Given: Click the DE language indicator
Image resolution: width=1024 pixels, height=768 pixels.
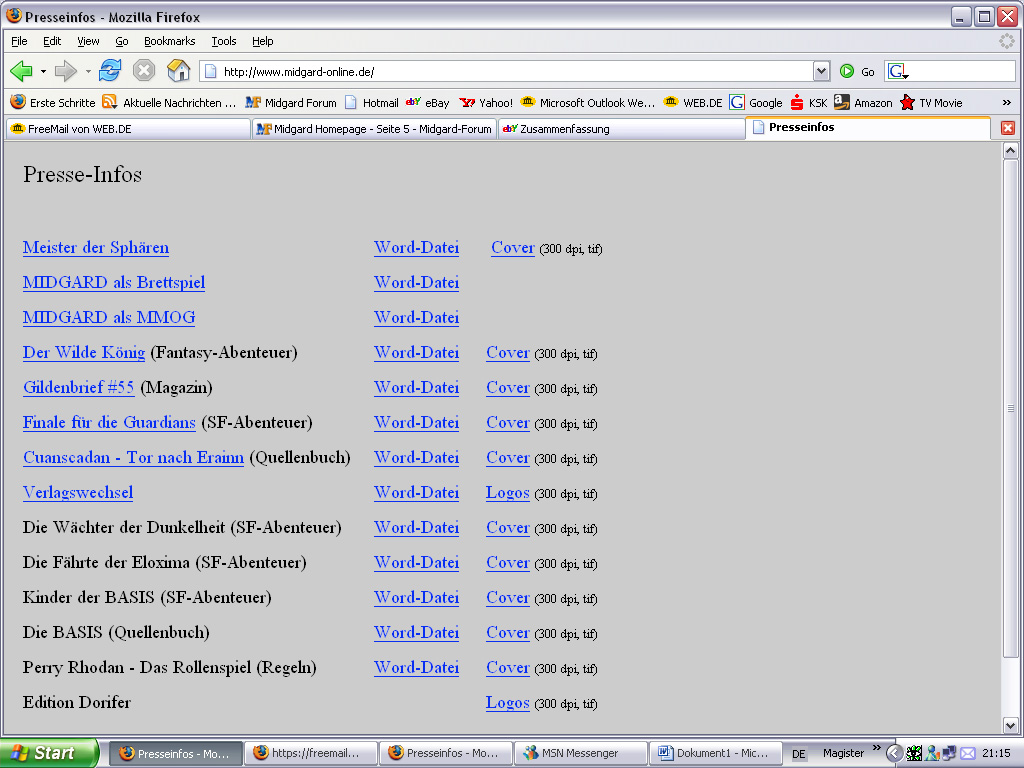Looking at the screenshot, I should pyautogui.click(x=798, y=754).
